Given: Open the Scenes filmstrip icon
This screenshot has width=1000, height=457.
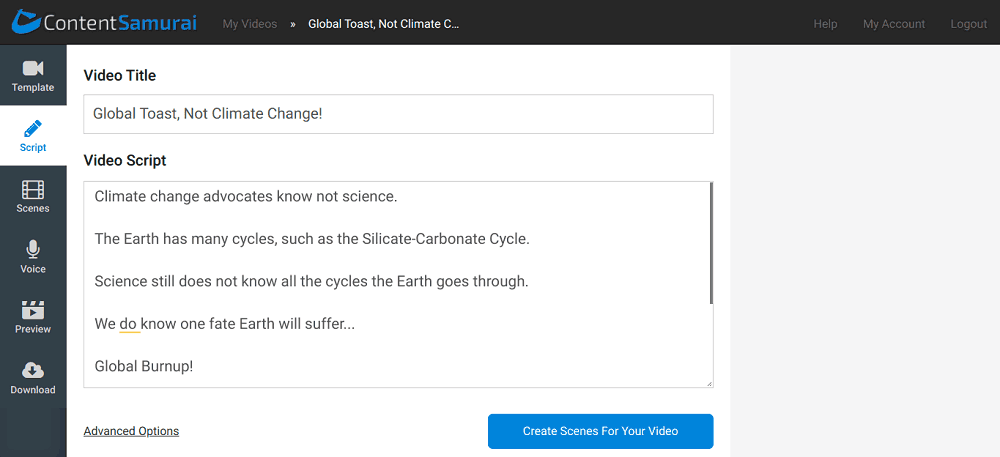Looking at the screenshot, I should click(33, 190).
